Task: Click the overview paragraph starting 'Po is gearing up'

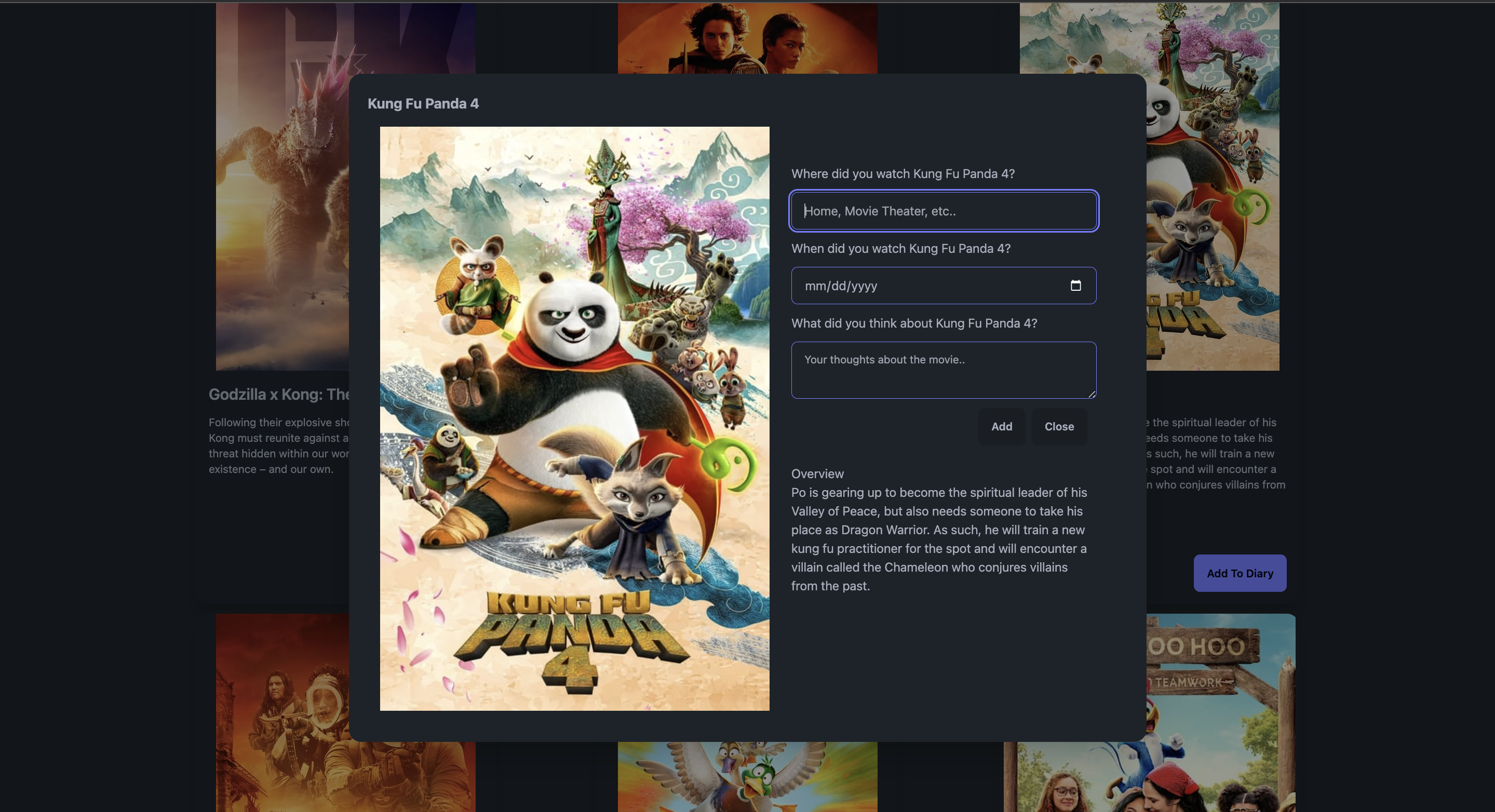Action: pos(939,538)
